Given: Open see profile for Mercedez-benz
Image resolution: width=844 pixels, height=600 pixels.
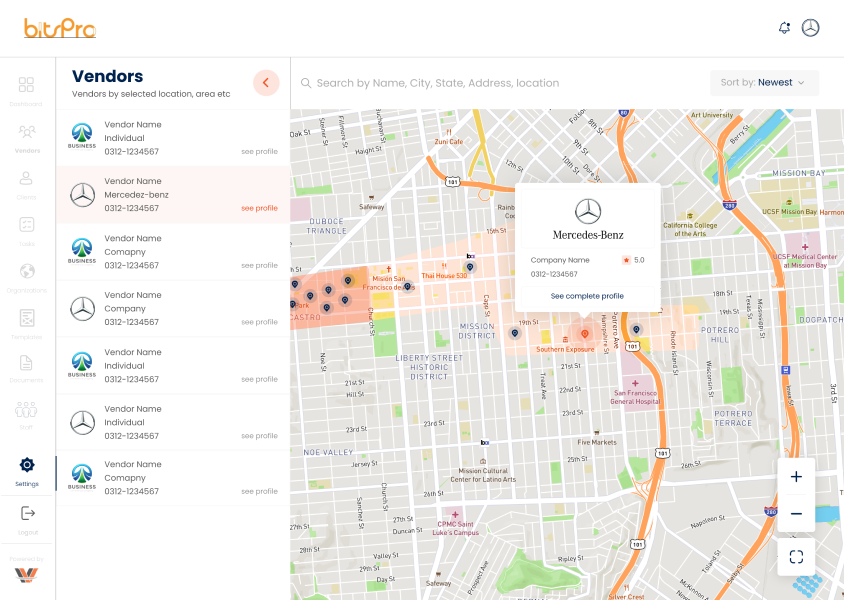Looking at the screenshot, I should pyautogui.click(x=259, y=208).
